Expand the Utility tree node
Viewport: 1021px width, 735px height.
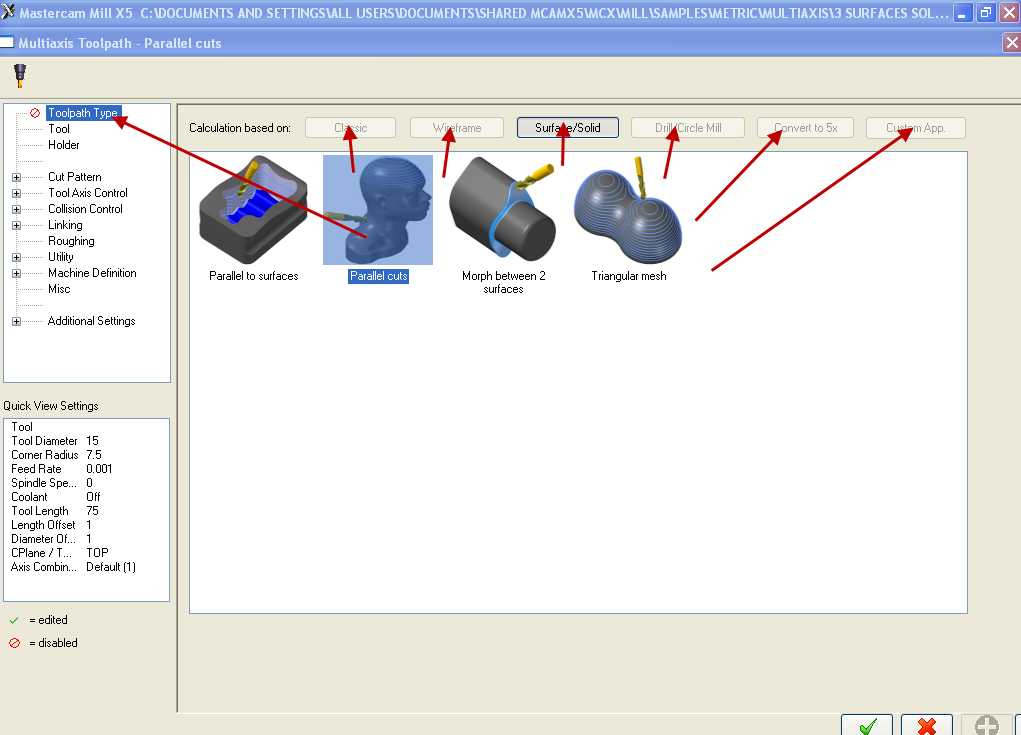tap(16, 257)
